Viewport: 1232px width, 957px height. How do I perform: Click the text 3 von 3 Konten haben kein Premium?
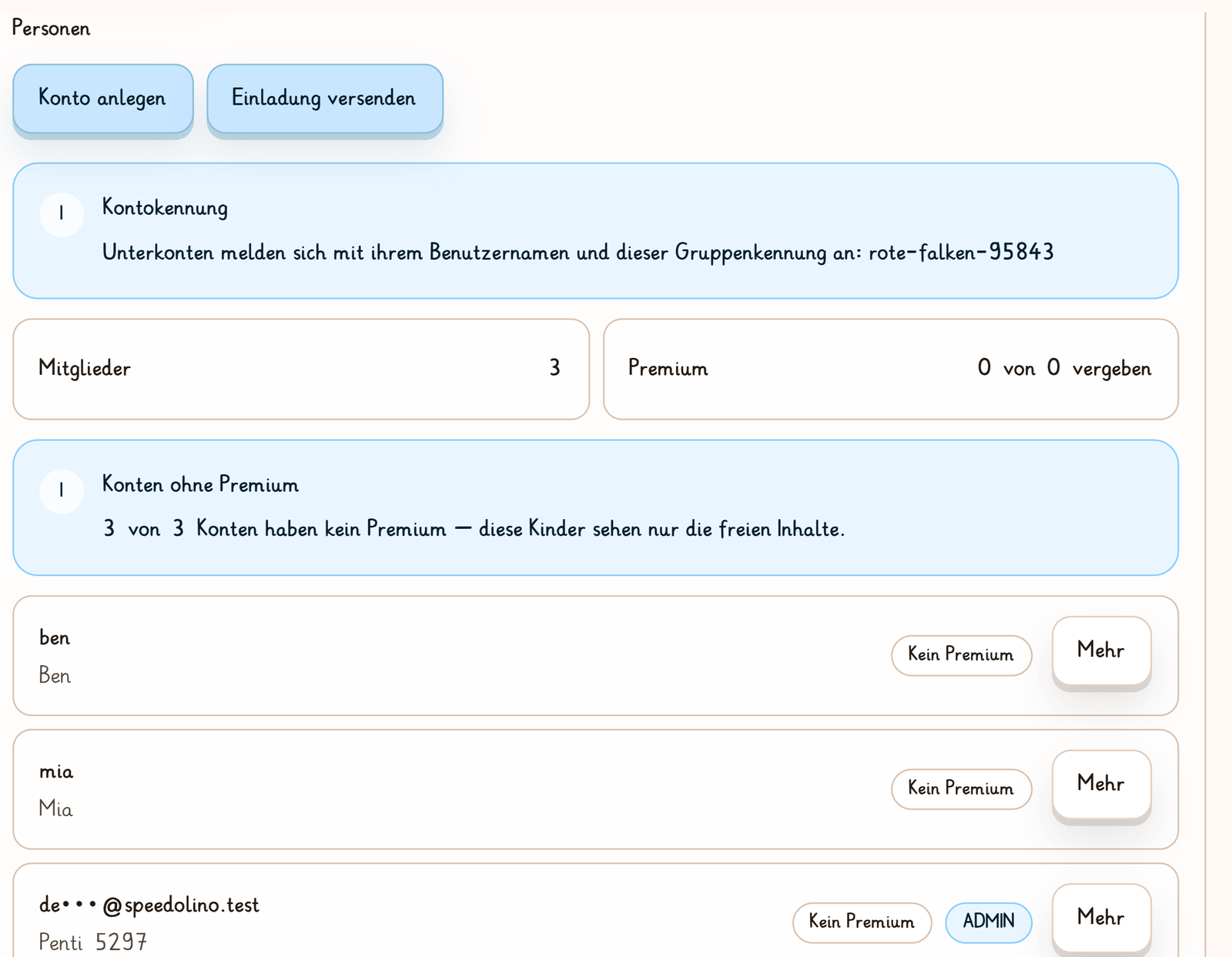tap(275, 529)
